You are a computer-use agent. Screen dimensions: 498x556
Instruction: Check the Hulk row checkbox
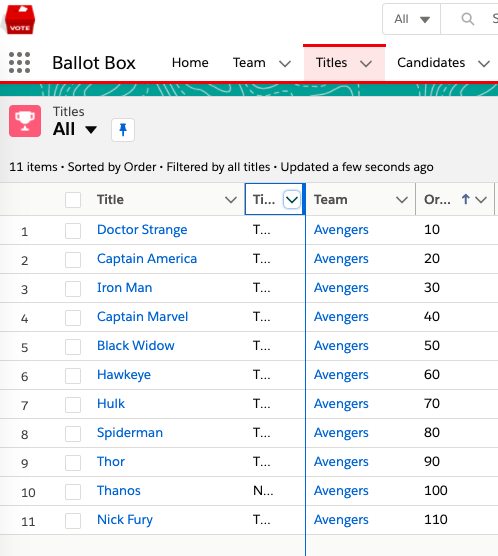(73, 405)
